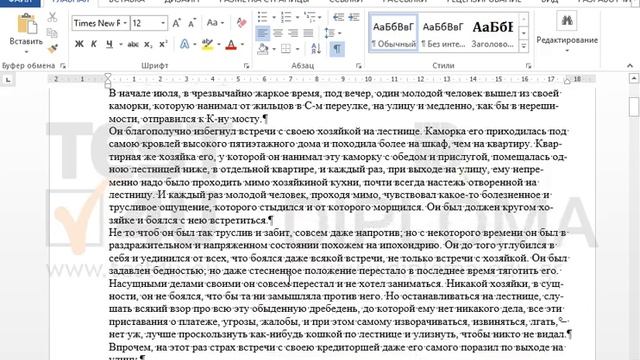This screenshot has width=640, height=360.
Task: Increase font size with the A-up icon
Action: click(176, 23)
